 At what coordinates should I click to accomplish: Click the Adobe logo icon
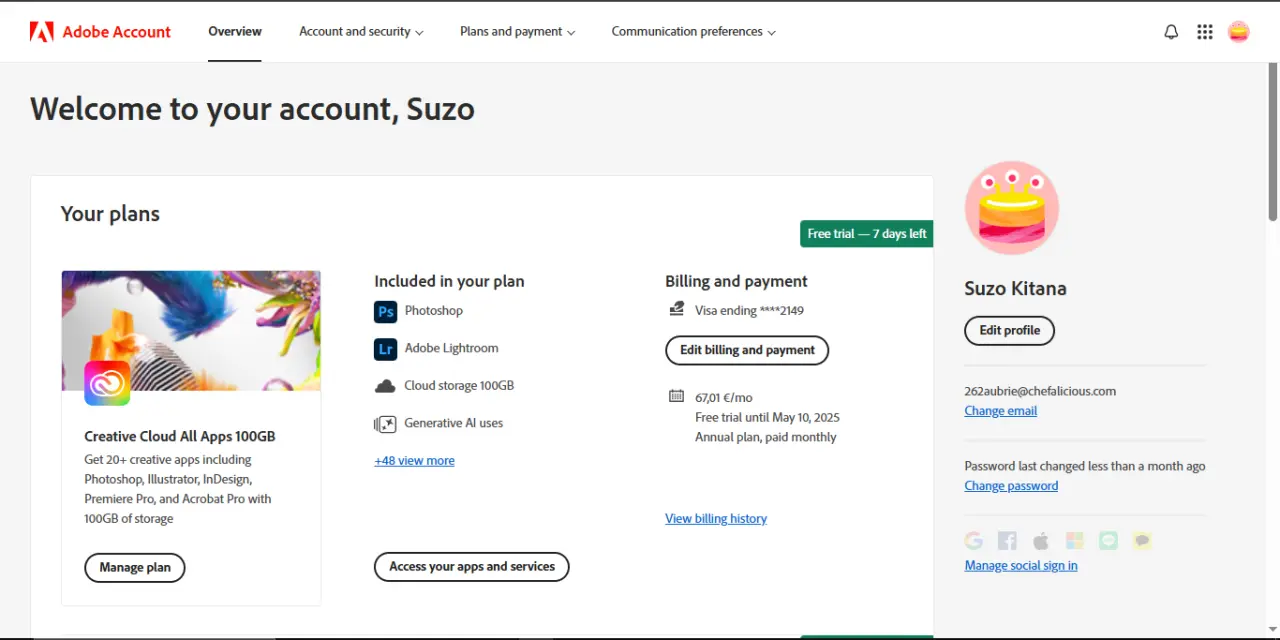click(41, 32)
